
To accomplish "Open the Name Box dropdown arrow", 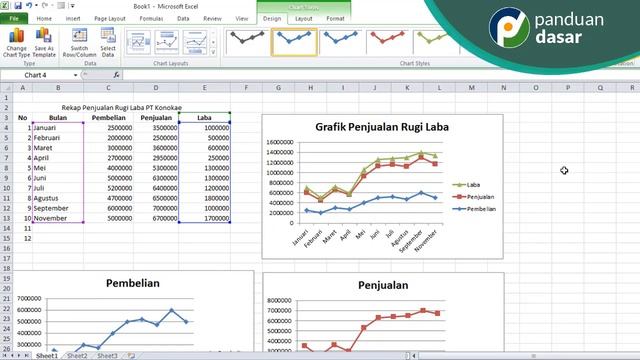I will (76, 75).
